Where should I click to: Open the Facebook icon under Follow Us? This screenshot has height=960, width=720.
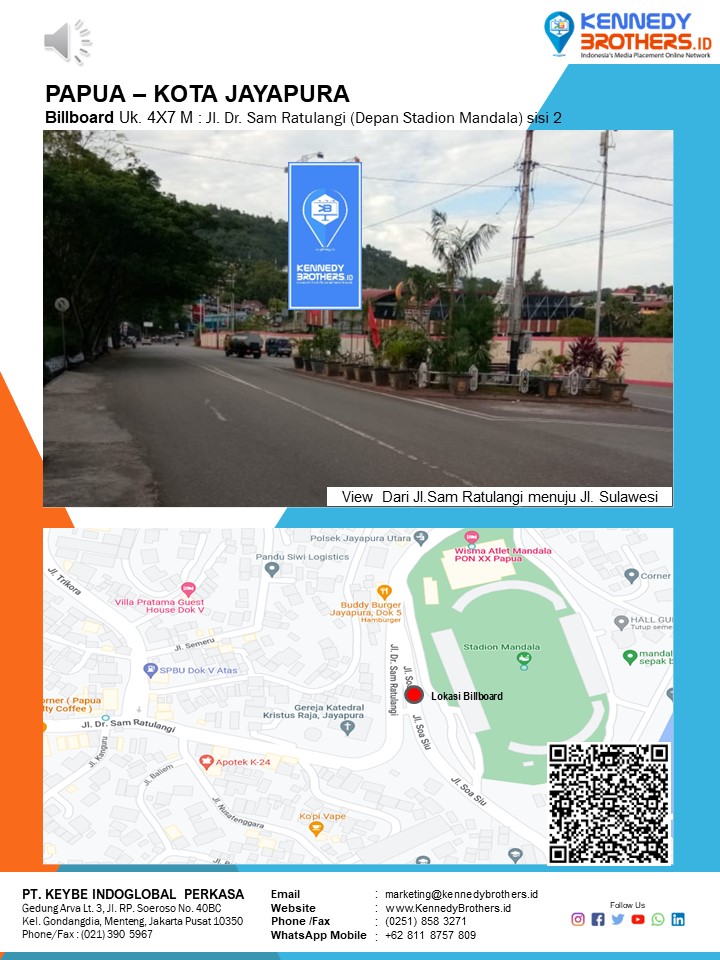click(598, 919)
